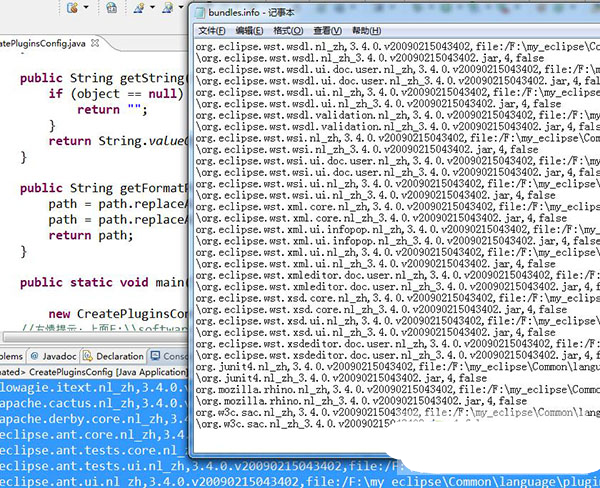Click Notepad line 'org.eclipse.wst.wsdl.ui.nl_zh,3.4.0'
The image size is (600, 488).
pyautogui.click(x=398, y=92)
